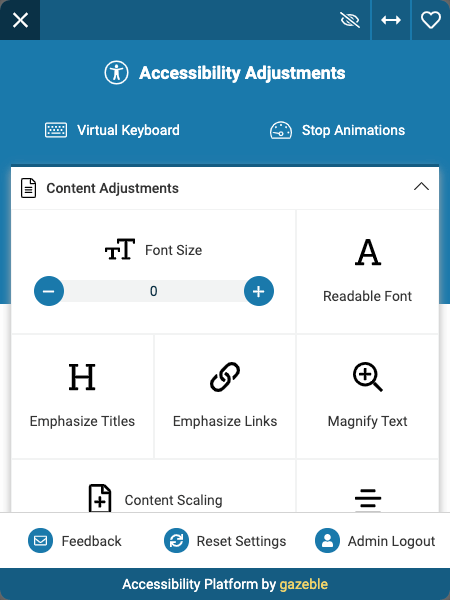Screen dimensions: 450x600
Task: Click the font size value bar showing 0
Action: 154,291
